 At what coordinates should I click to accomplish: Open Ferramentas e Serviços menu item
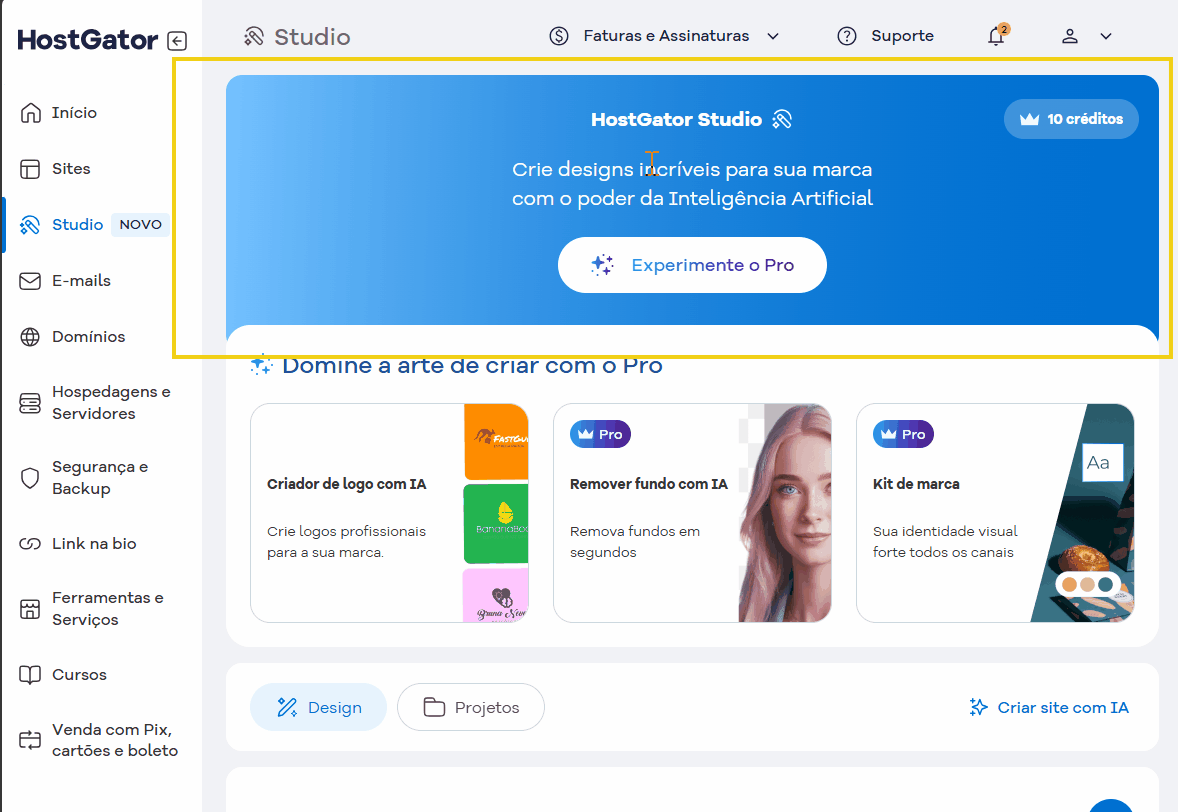[x=107, y=609]
